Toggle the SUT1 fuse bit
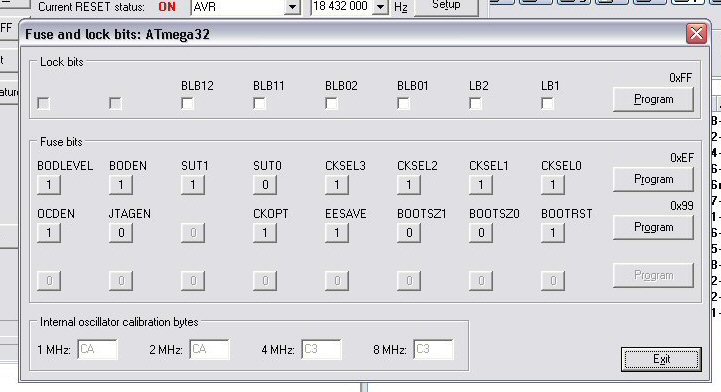The image size is (721, 392). click(193, 185)
